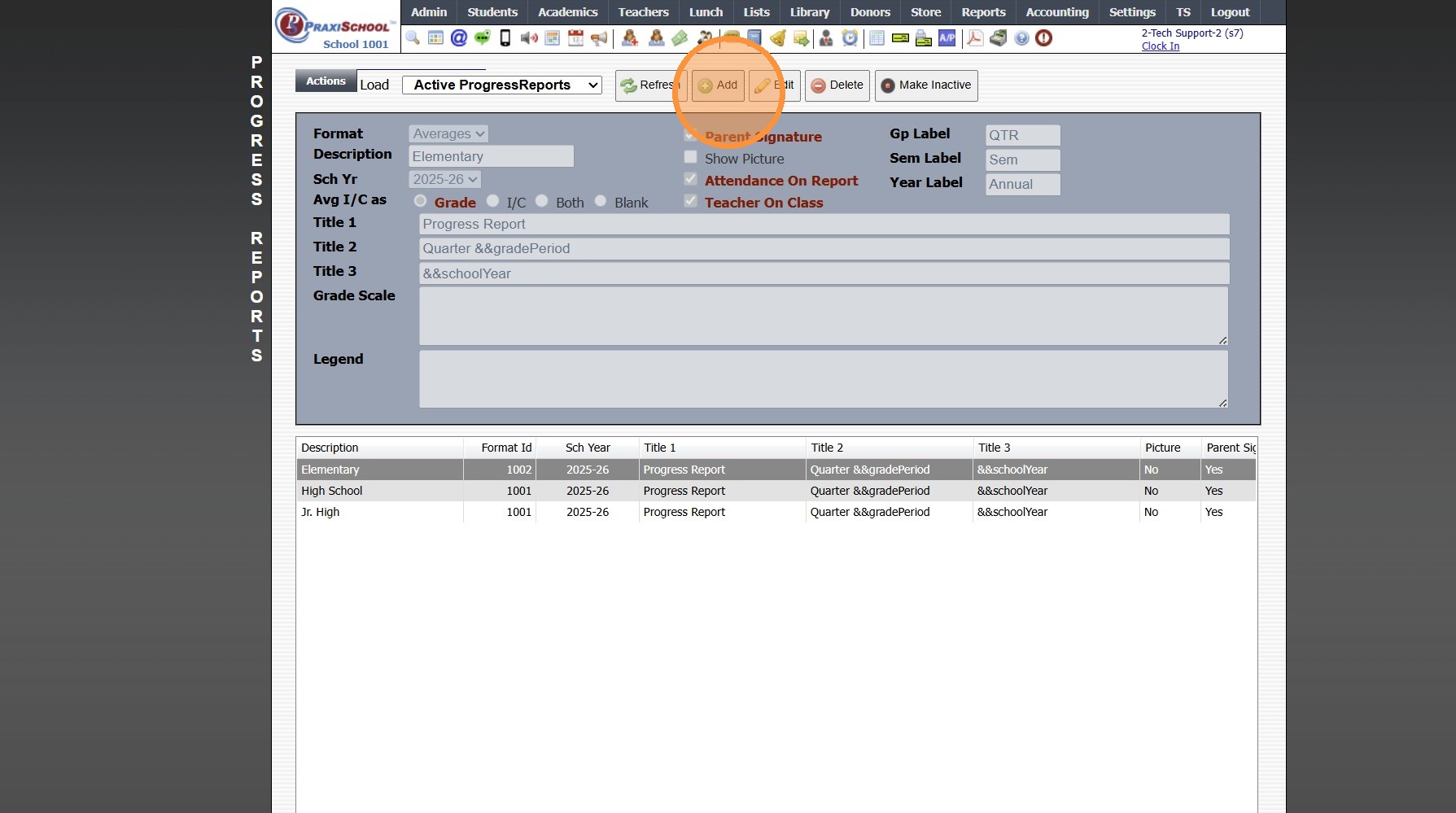
Task: Click the blue help question mark icon
Action: [1021, 37]
